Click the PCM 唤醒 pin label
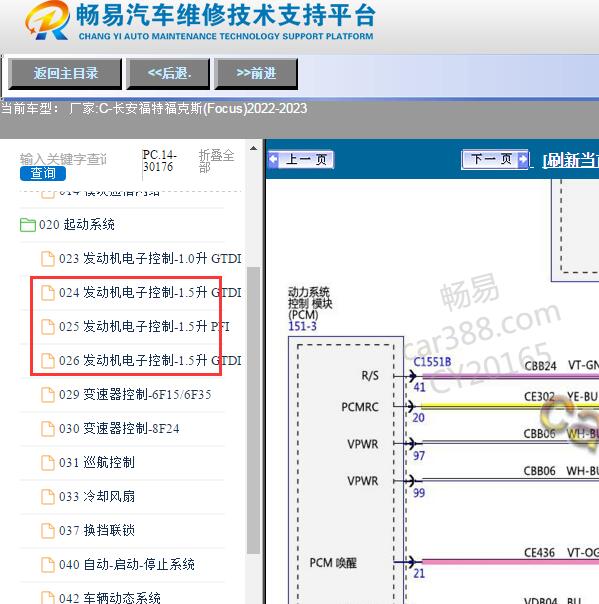This screenshot has width=599, height=604. (x=333, y=563)
